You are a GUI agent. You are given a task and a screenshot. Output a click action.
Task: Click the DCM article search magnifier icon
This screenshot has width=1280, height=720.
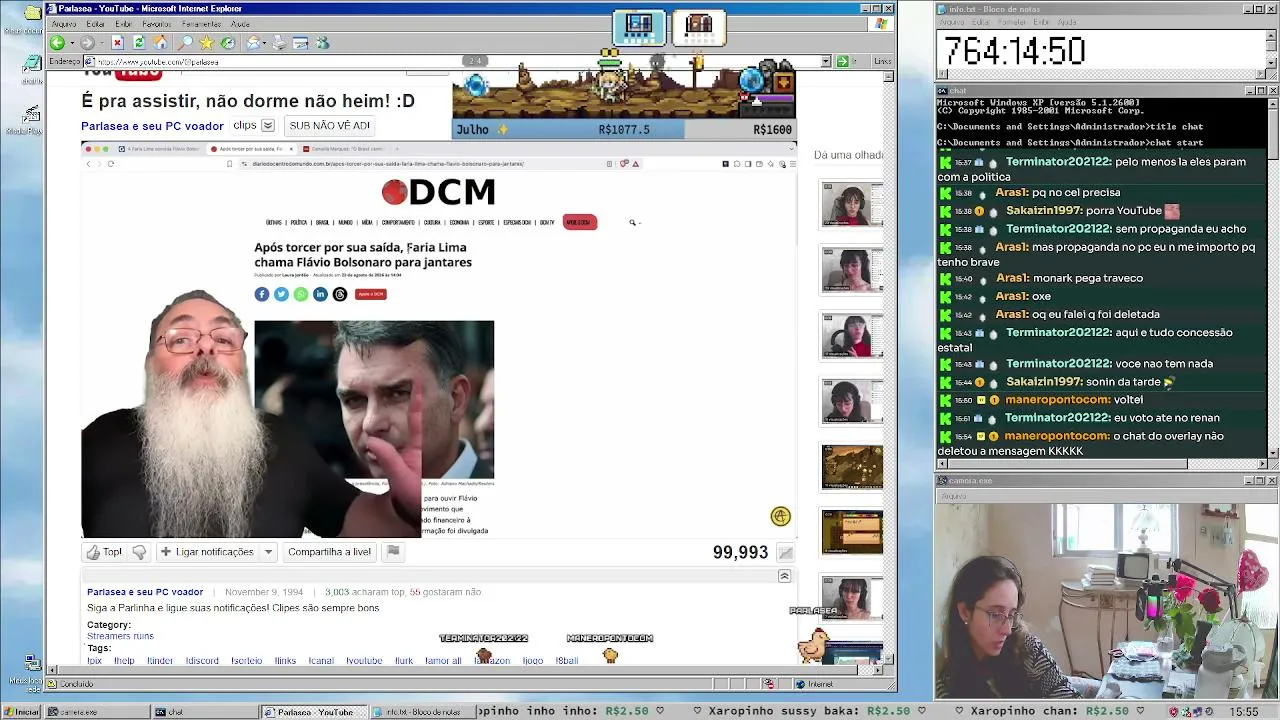coord(632,222)
